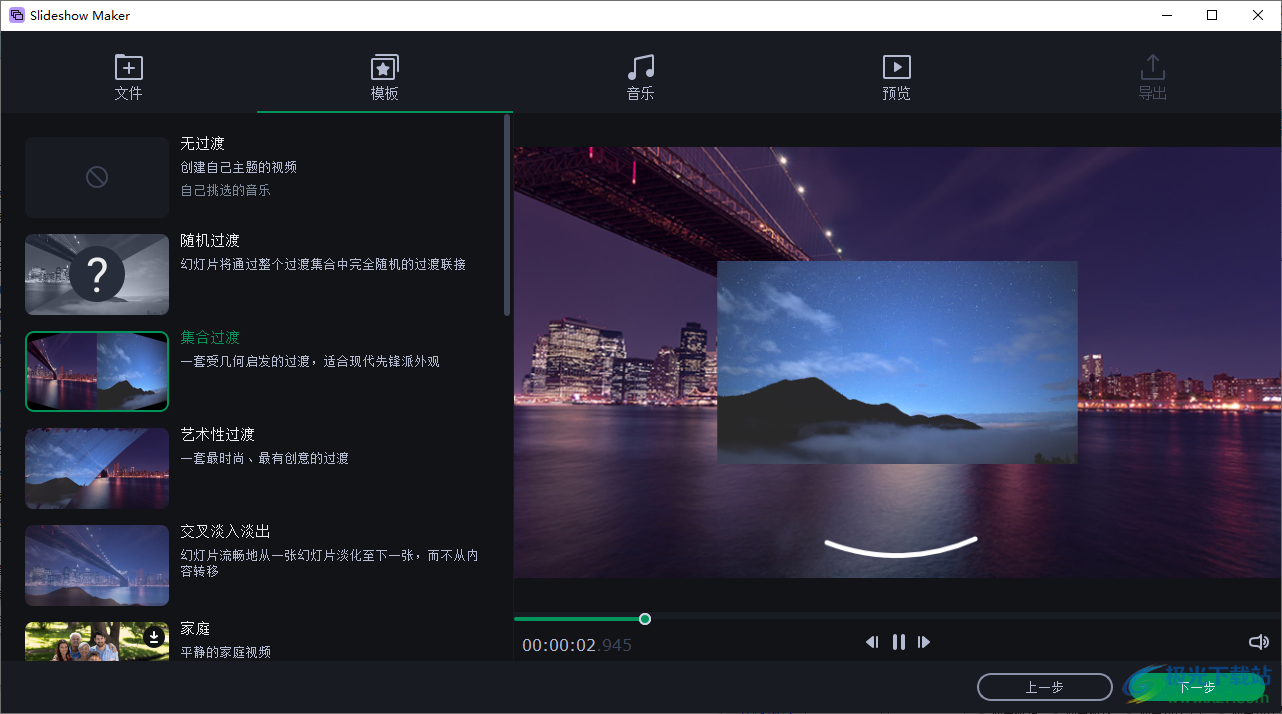Step to the next frame

924,642
